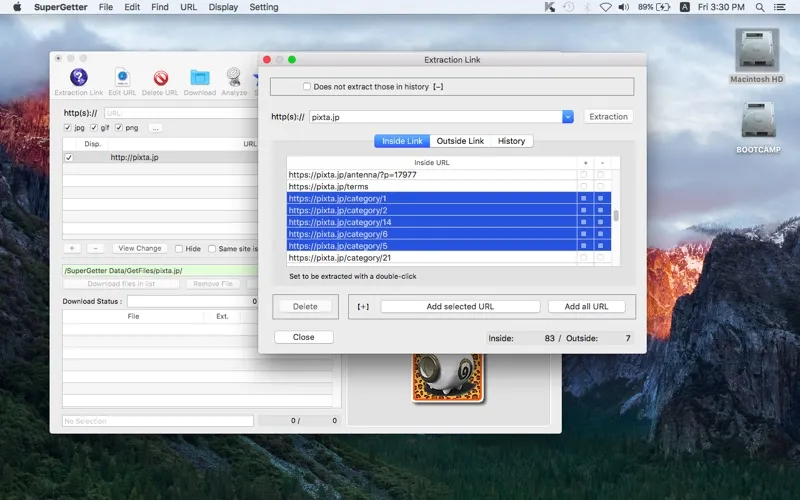The height and width of the screenshot is (500, 800).
Task: Click the Bluetooth menu bar icon
Action: coord(587,7)
